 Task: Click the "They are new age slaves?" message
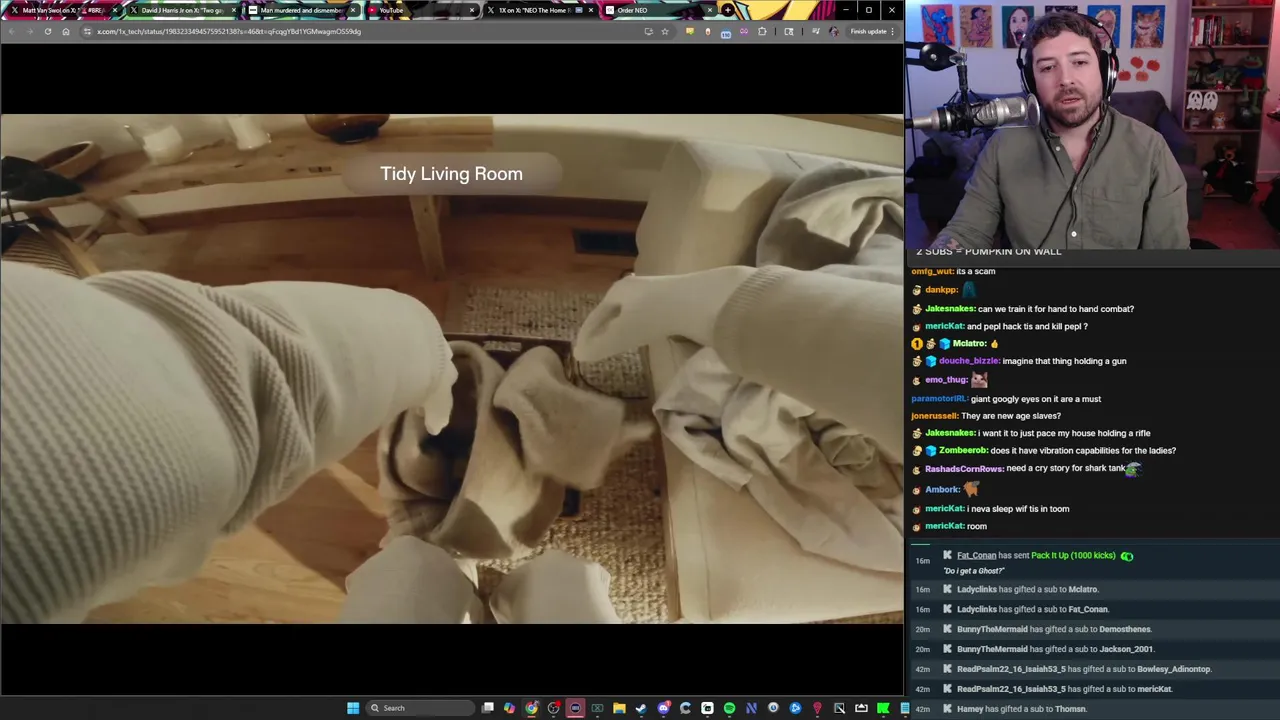(1011, 416)
